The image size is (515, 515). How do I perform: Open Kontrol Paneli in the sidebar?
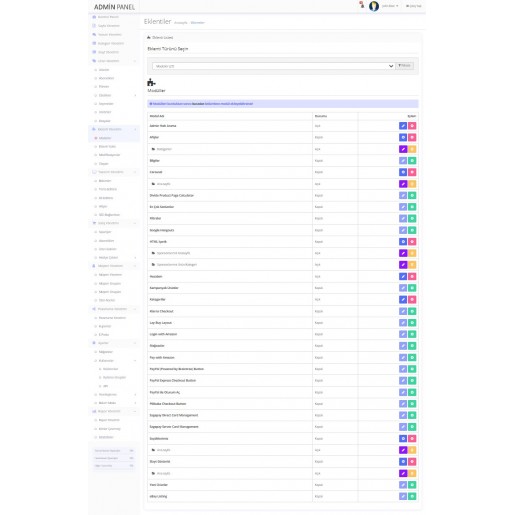point(114,17)
